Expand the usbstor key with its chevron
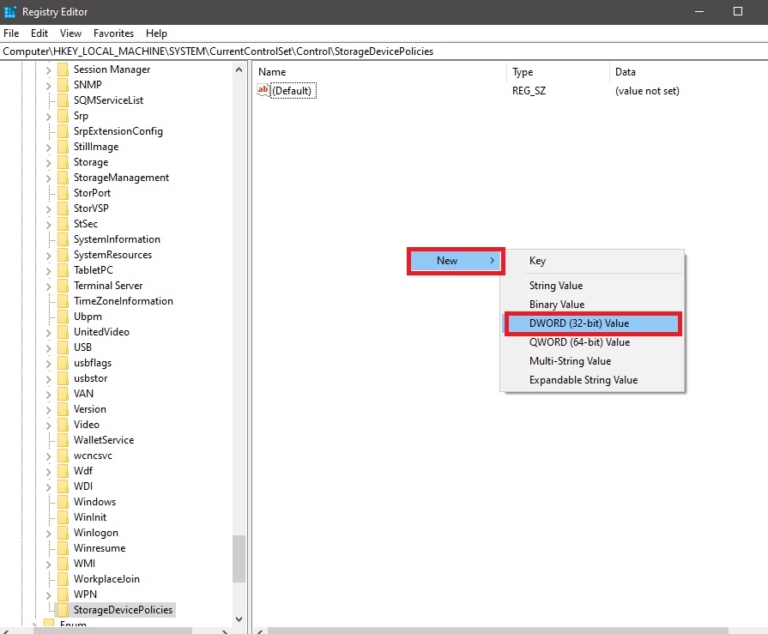The width and height of the screenshot is (768, 634). (x=48, y=378)
